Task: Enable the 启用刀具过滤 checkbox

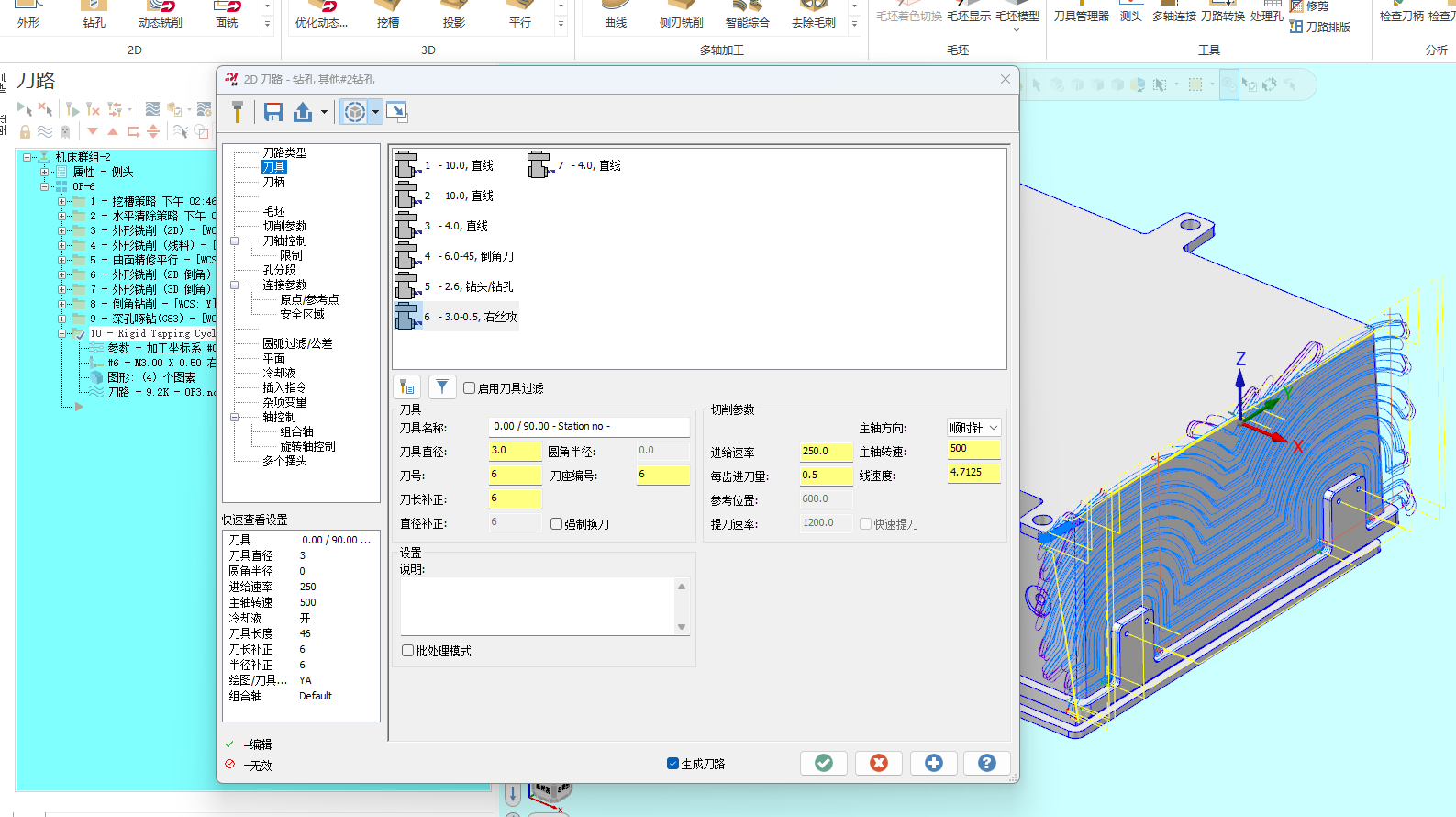Action: 469,388
